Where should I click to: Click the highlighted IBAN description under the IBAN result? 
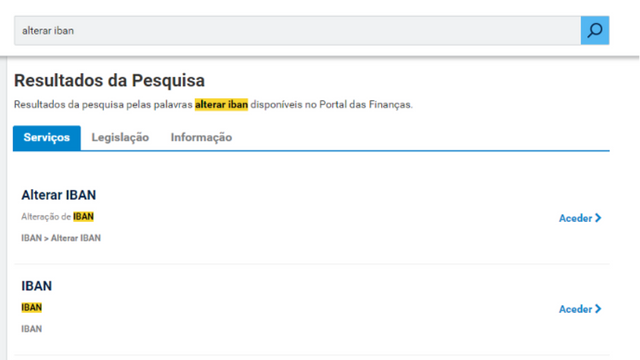click(31, 307)
